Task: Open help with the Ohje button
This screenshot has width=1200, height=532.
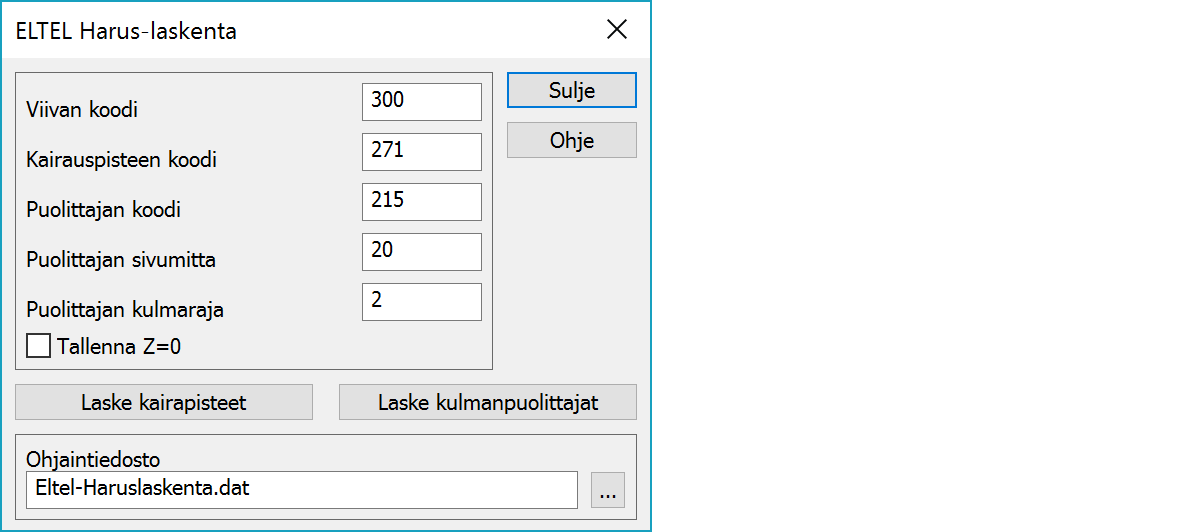Action: pos(571,140)
